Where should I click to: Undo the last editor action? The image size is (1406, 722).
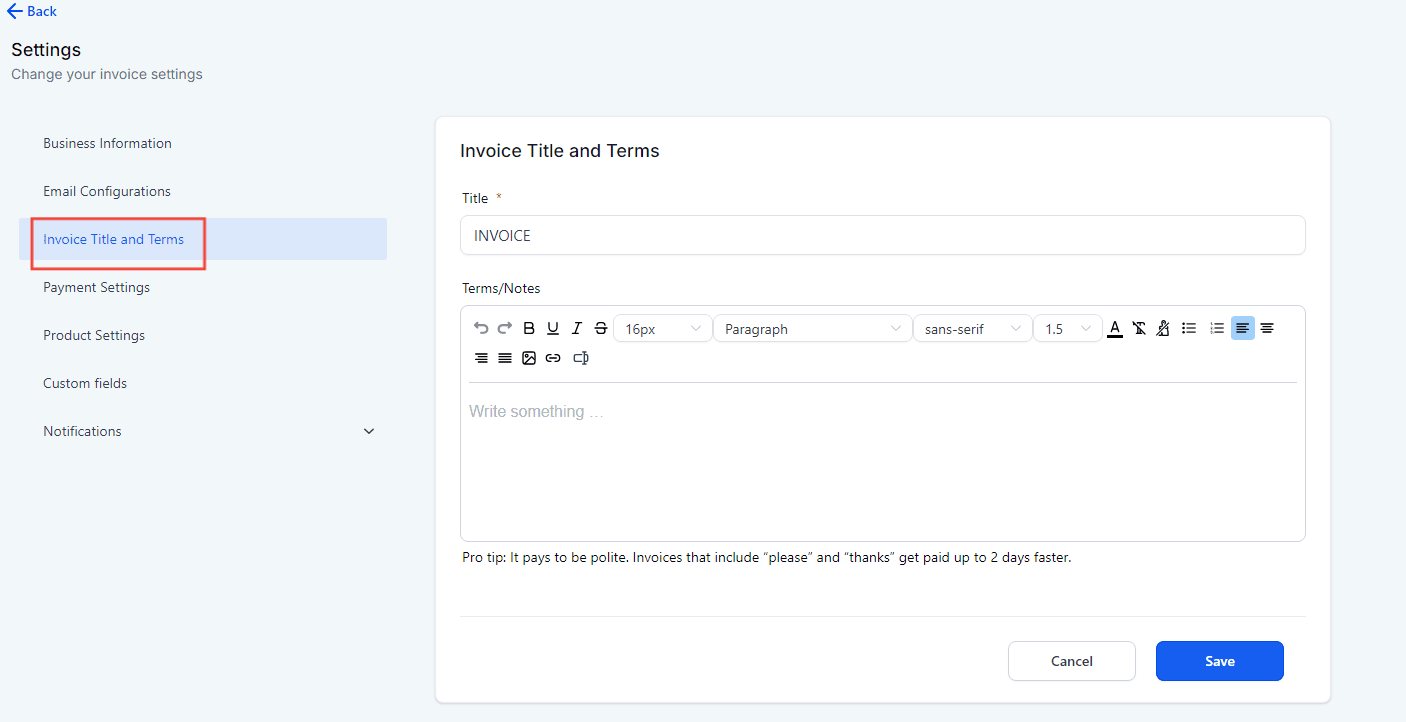coord(481,327)
